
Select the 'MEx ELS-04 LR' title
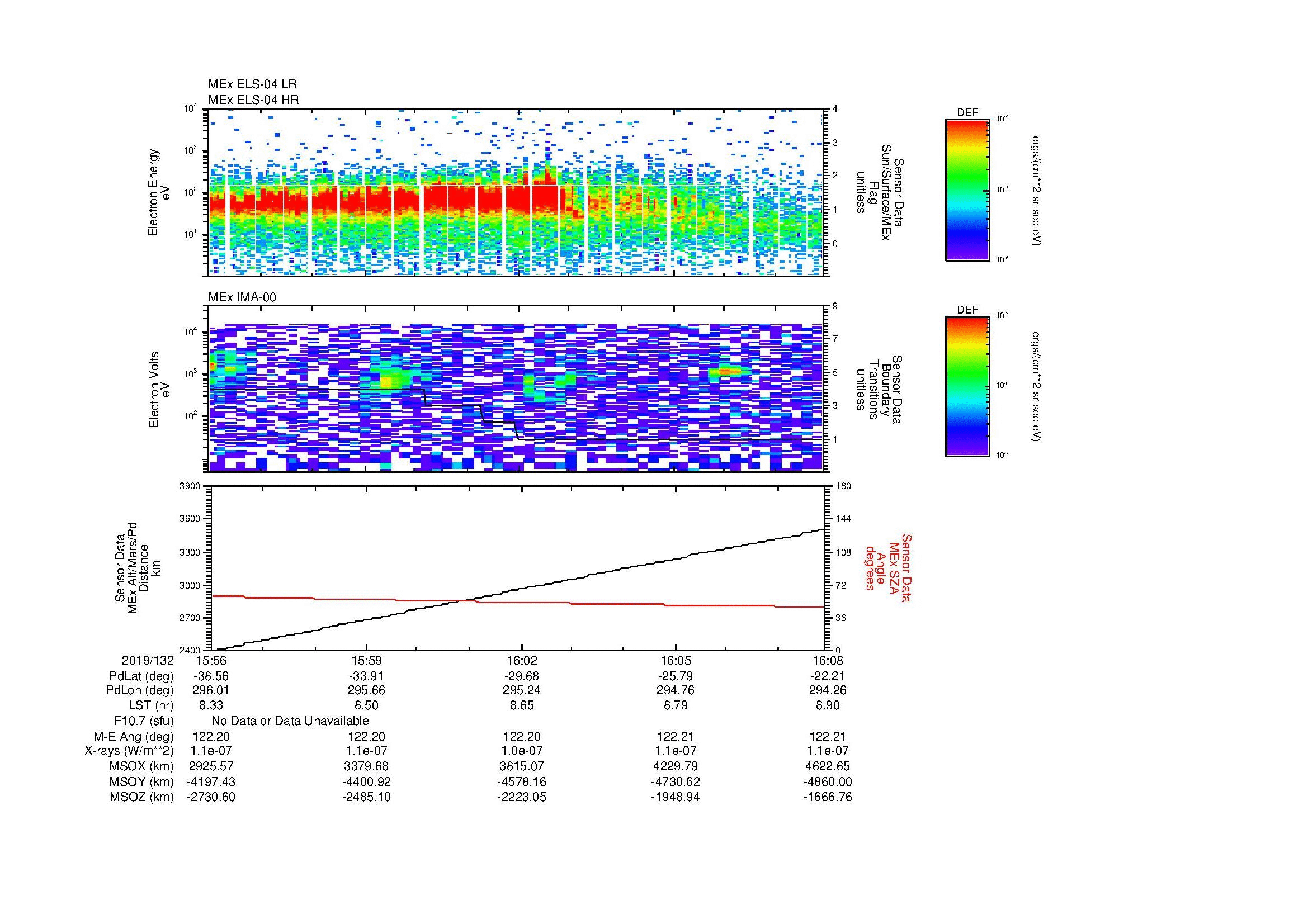pyautogui.click(x=252, y=84)
